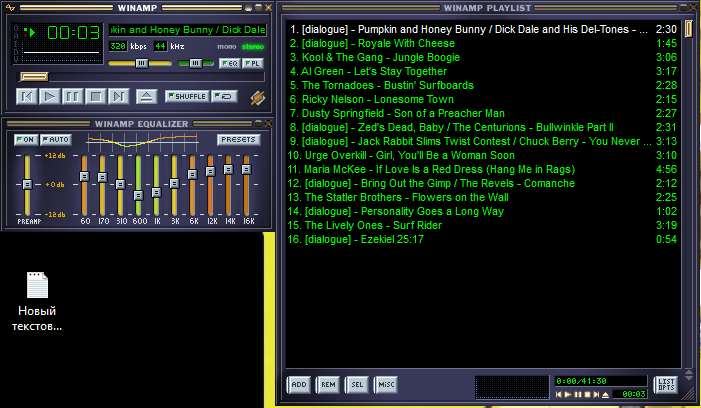Click the playlist vertical scrollbar handle
This screenshot has height=408, width=701.
688,29
